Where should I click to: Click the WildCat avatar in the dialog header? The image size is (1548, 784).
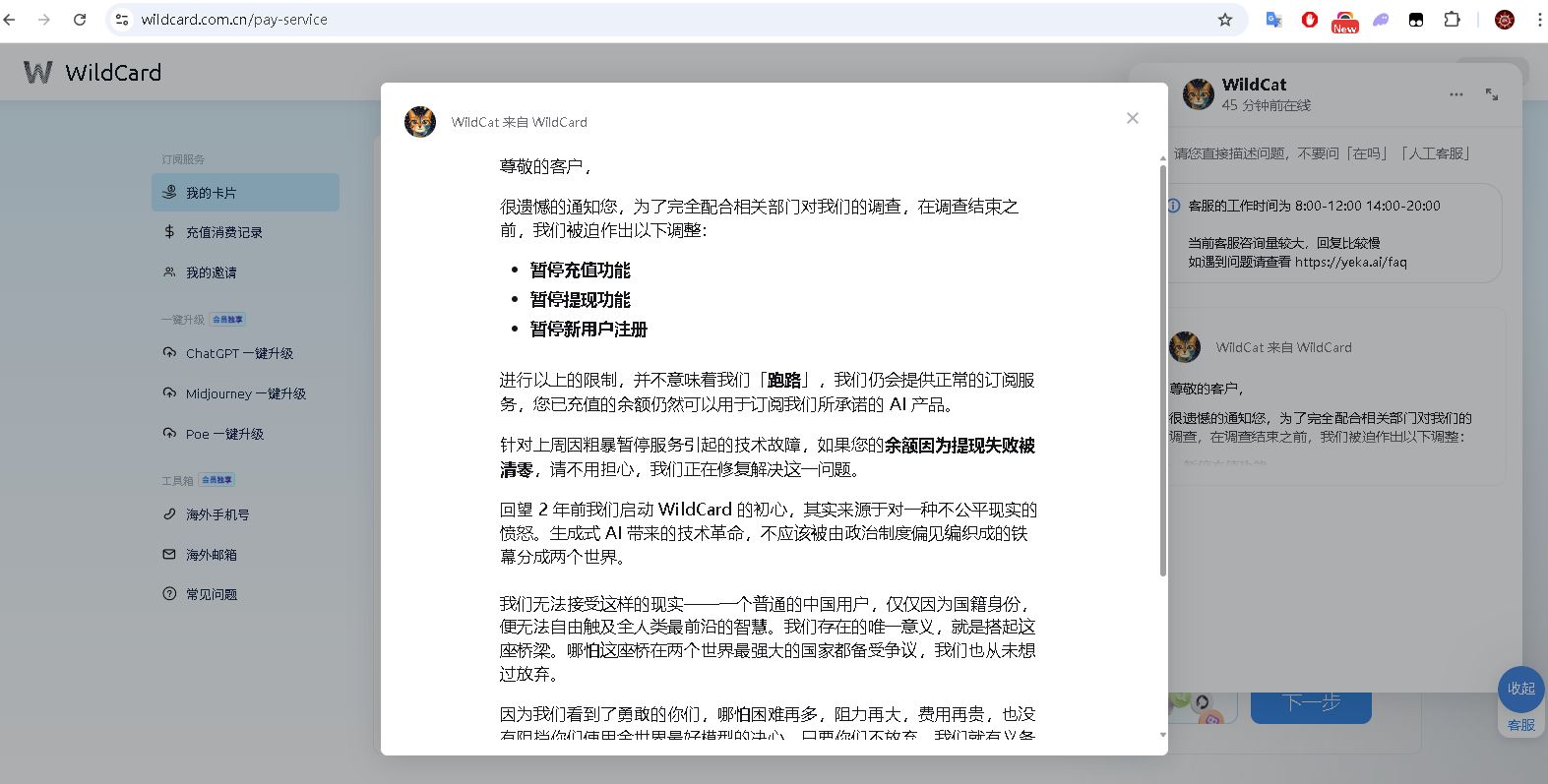420,122
